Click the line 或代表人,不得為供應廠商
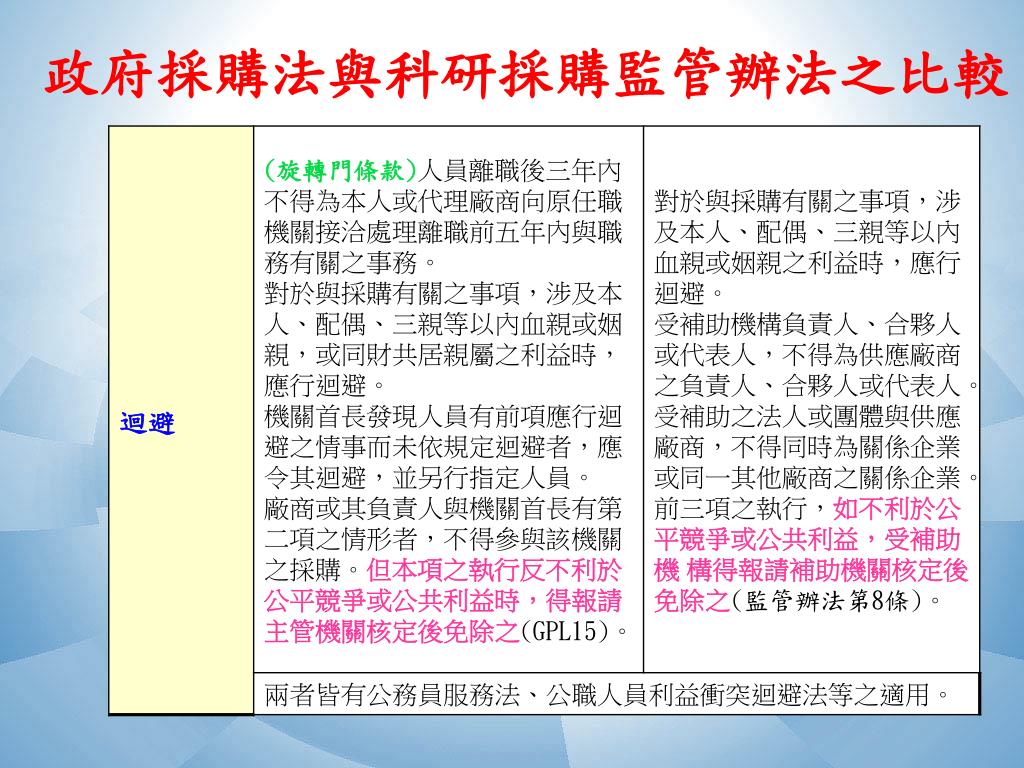Viewport: 1024px width, 768px height. [807, 355]
